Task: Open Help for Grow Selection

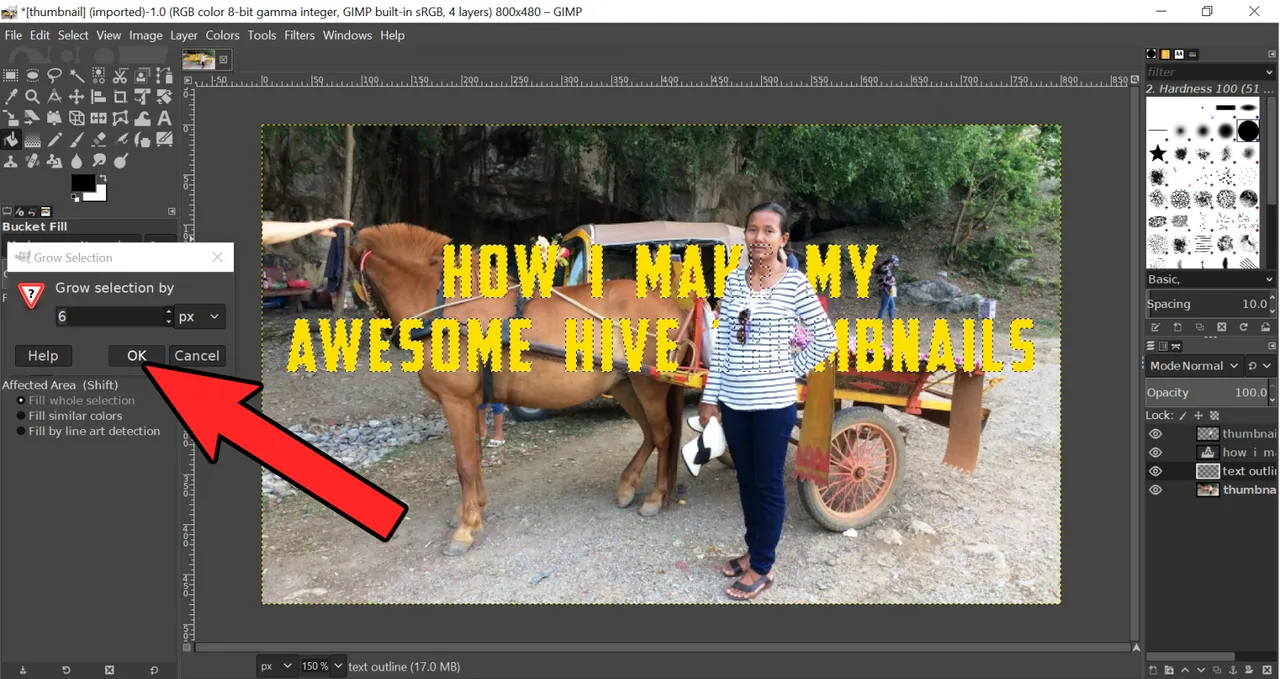Action: [x=43, y=355]
